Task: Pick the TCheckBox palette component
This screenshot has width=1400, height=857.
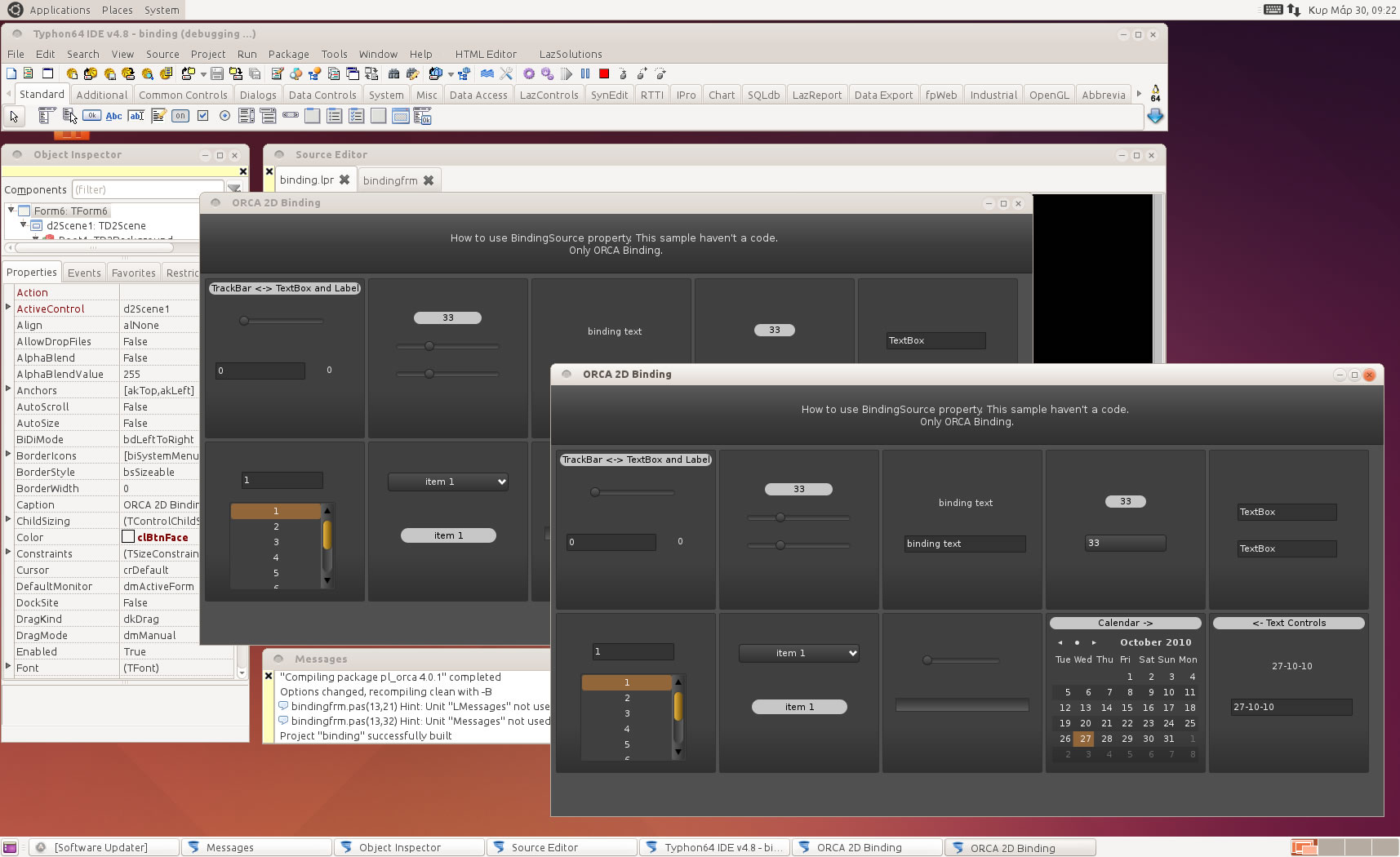Action: click(202, 116)
